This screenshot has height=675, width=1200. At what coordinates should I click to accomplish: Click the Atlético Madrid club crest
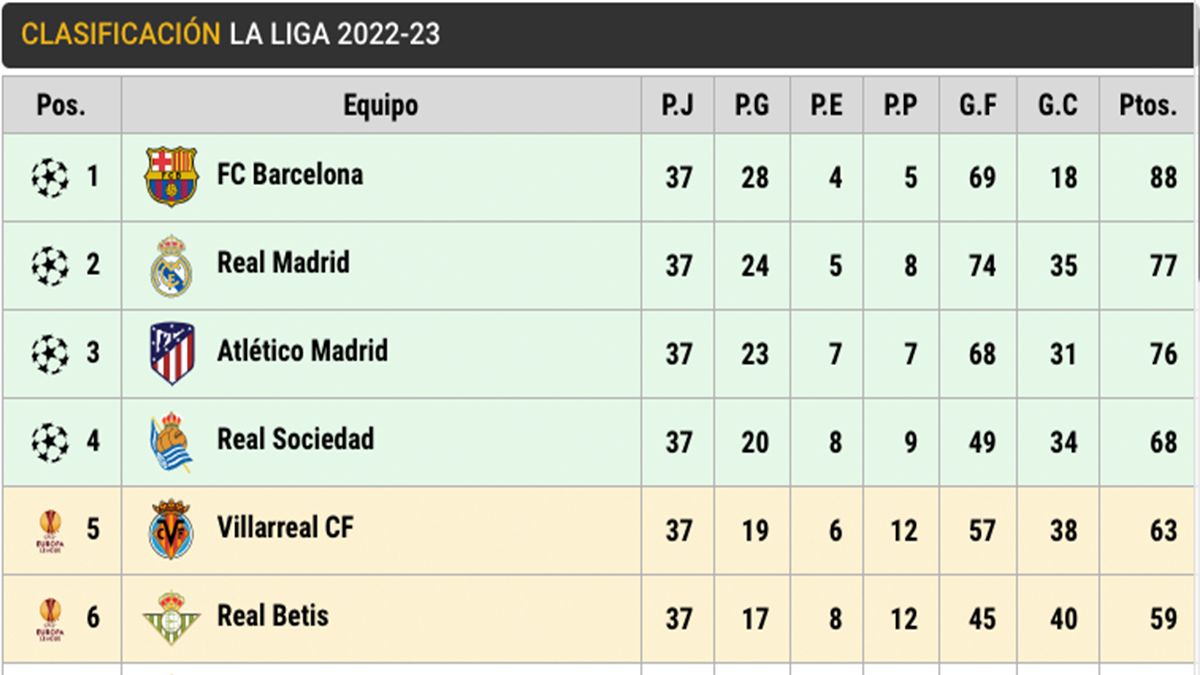tap(172, 353)
